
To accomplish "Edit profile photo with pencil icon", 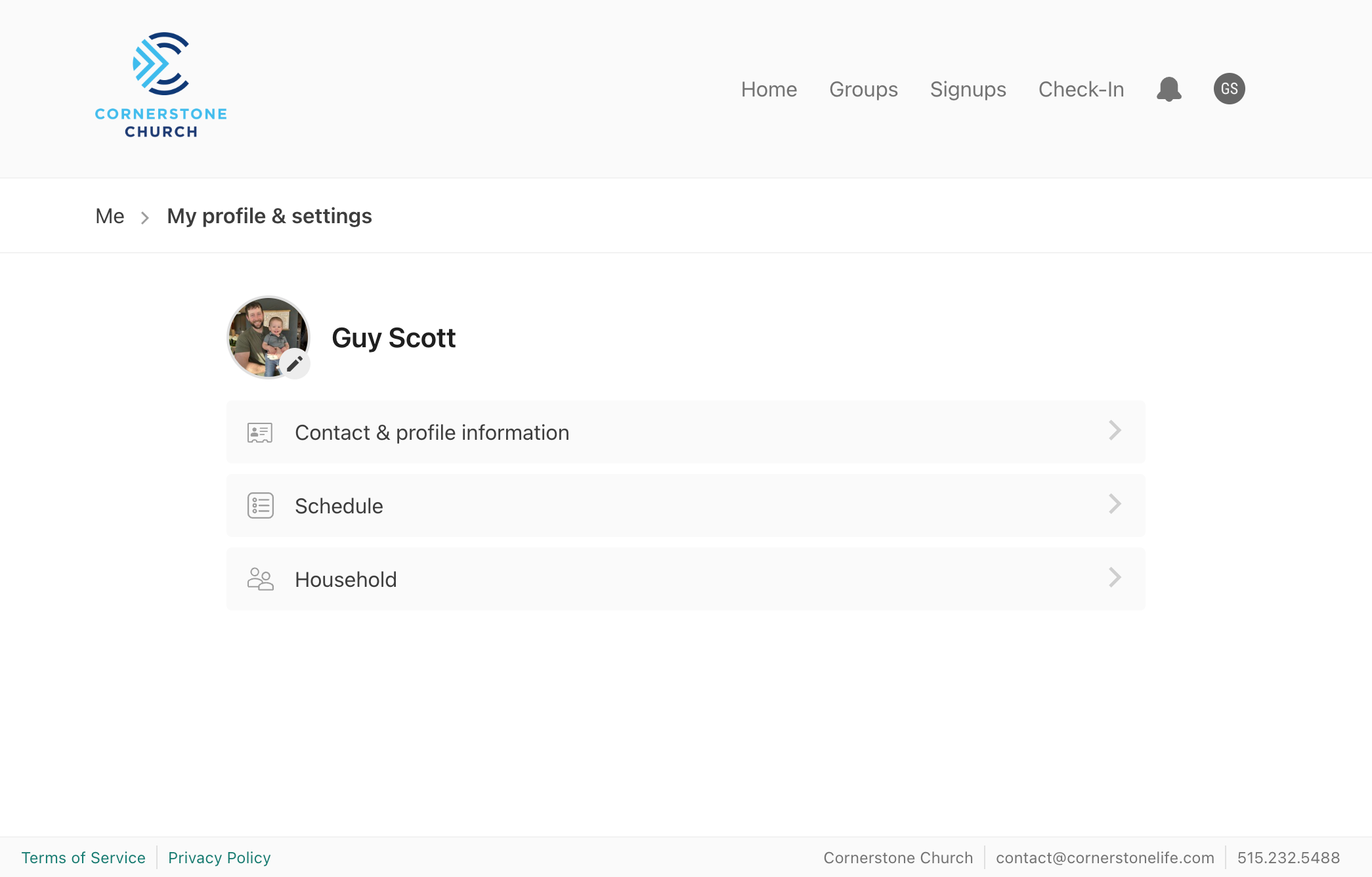I will pos(295,363).
